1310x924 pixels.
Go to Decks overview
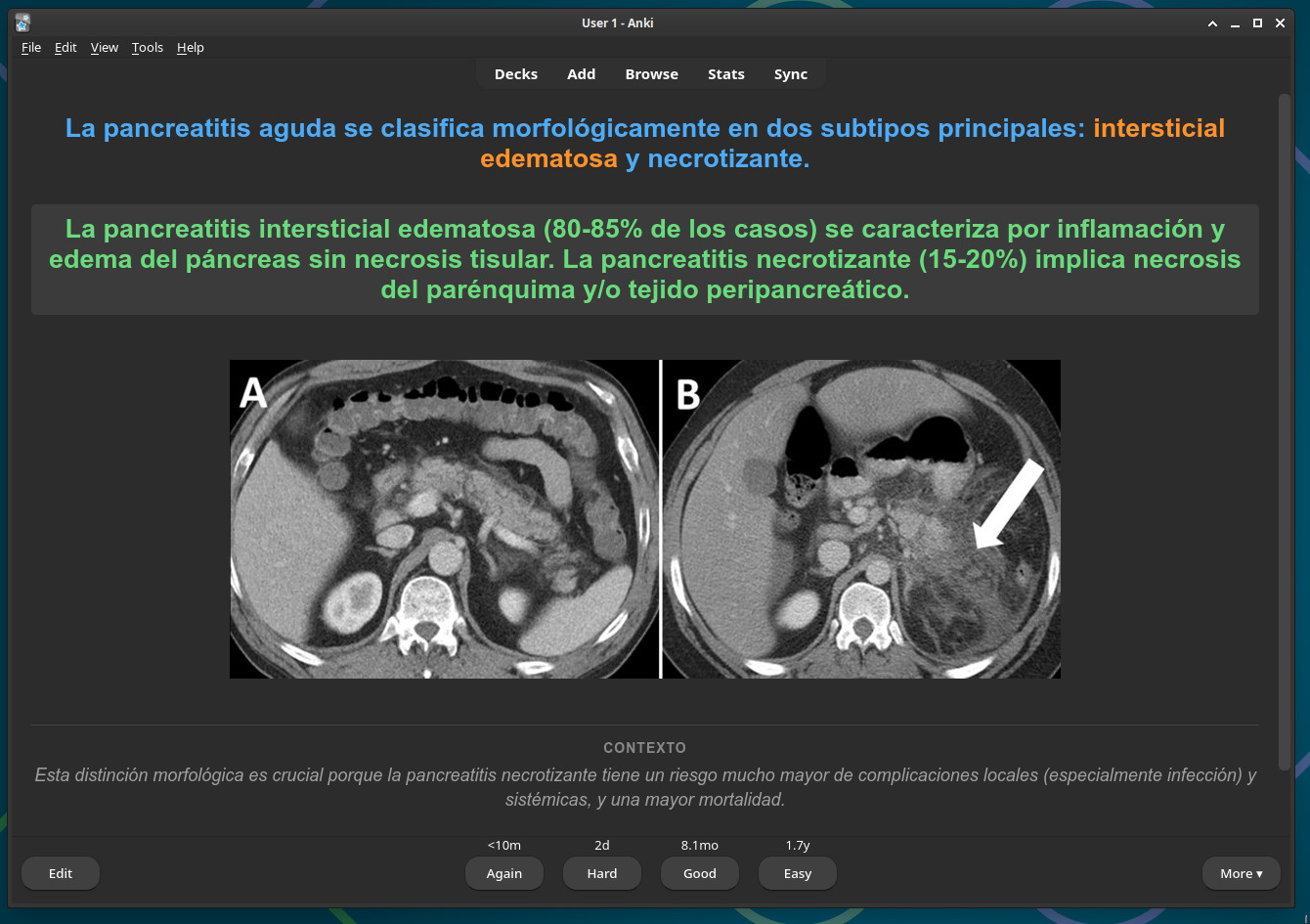(516, 74)
